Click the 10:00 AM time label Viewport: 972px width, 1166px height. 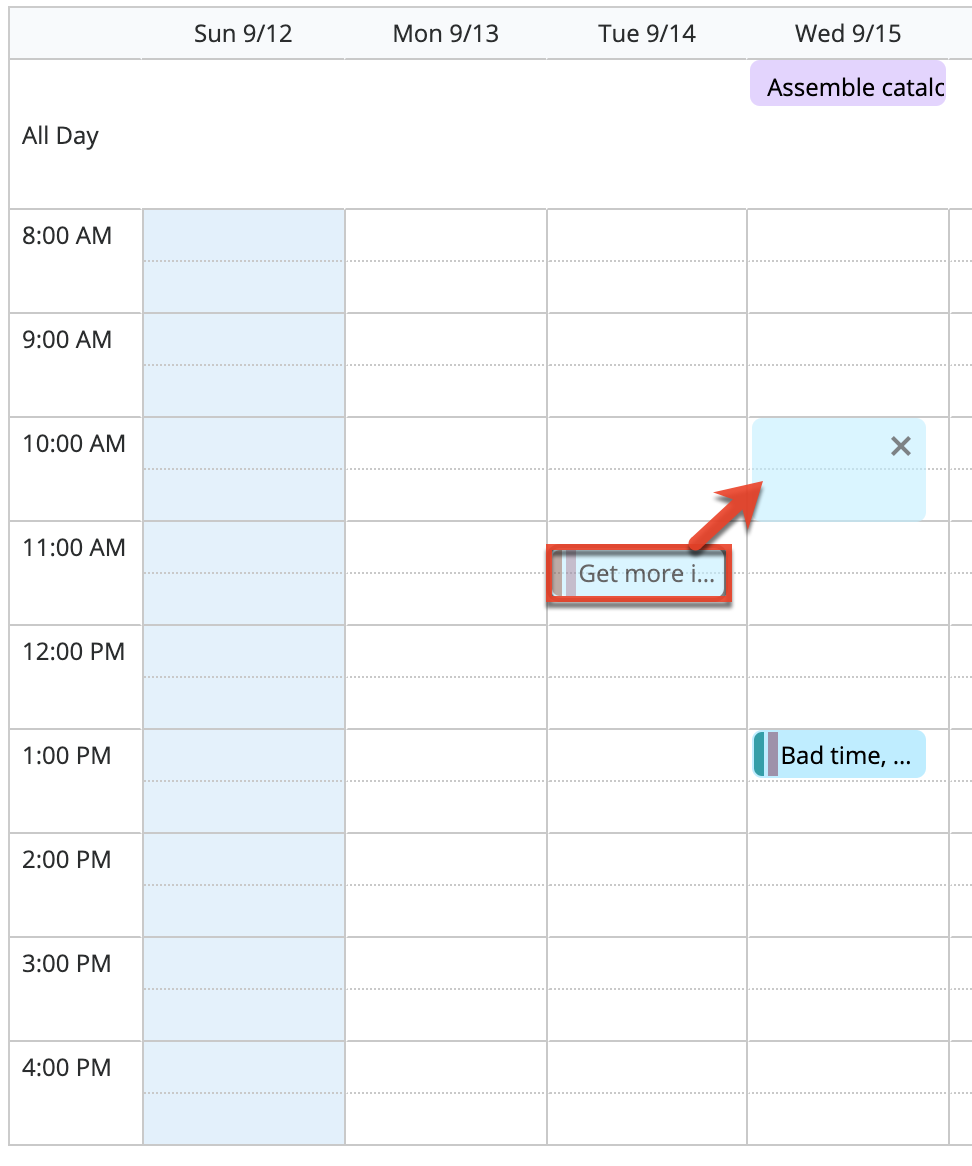click(74, 444)
